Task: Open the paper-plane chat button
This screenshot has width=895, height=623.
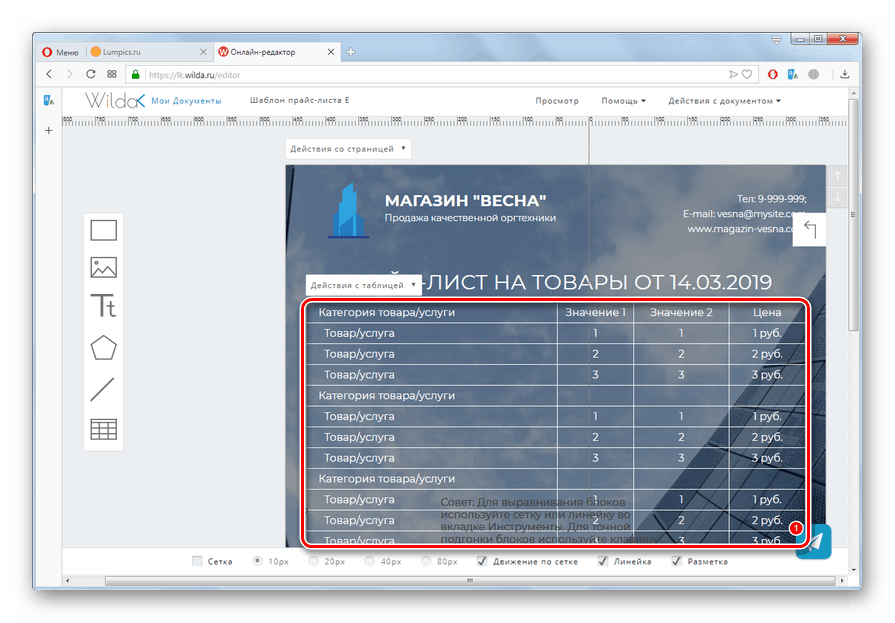Action: (x=814, y=542)
